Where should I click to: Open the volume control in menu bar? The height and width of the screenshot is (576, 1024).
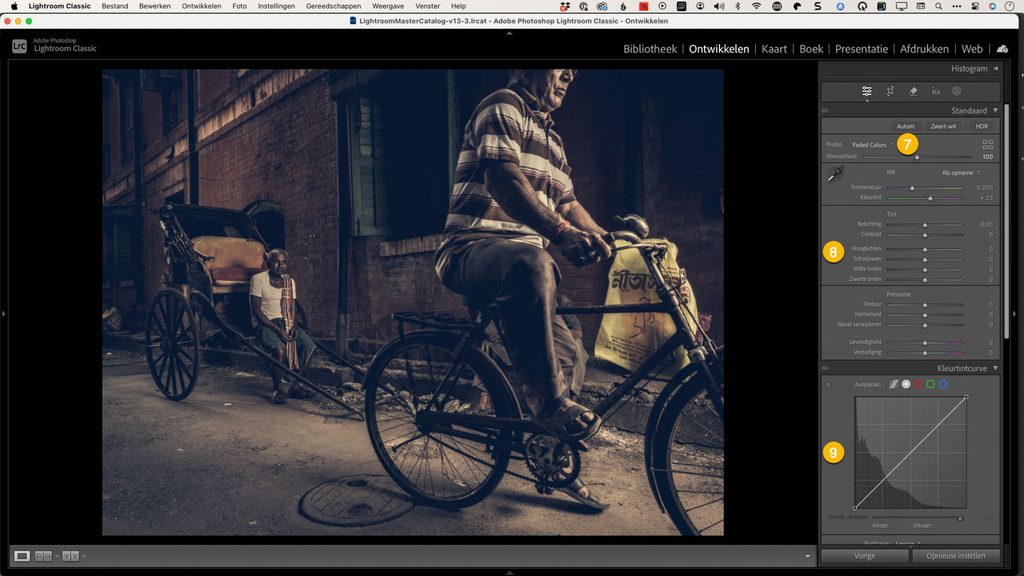click(x=719, y=6)
